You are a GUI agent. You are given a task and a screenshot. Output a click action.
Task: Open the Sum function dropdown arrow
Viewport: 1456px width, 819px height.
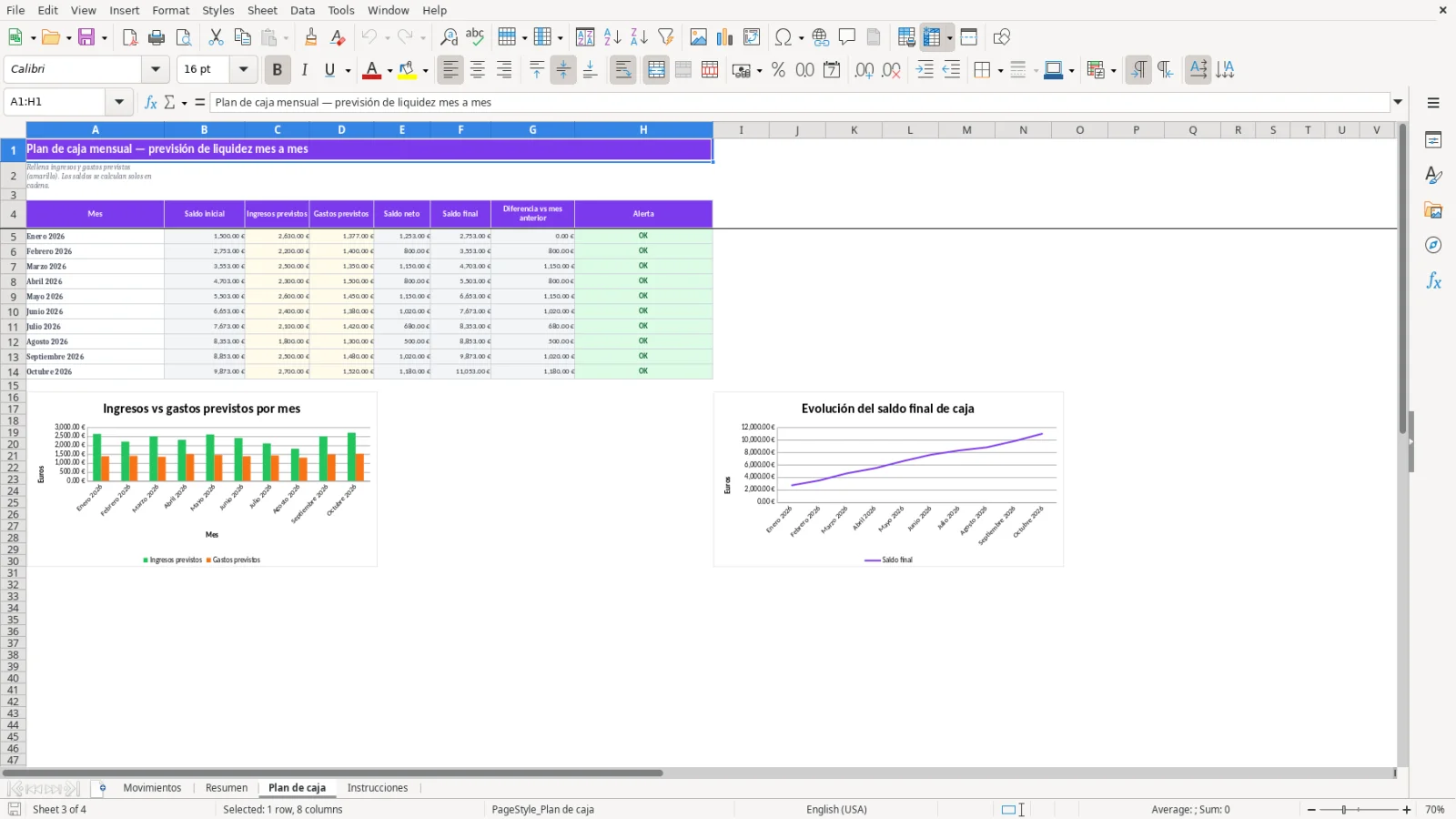[x=184, y=103]
